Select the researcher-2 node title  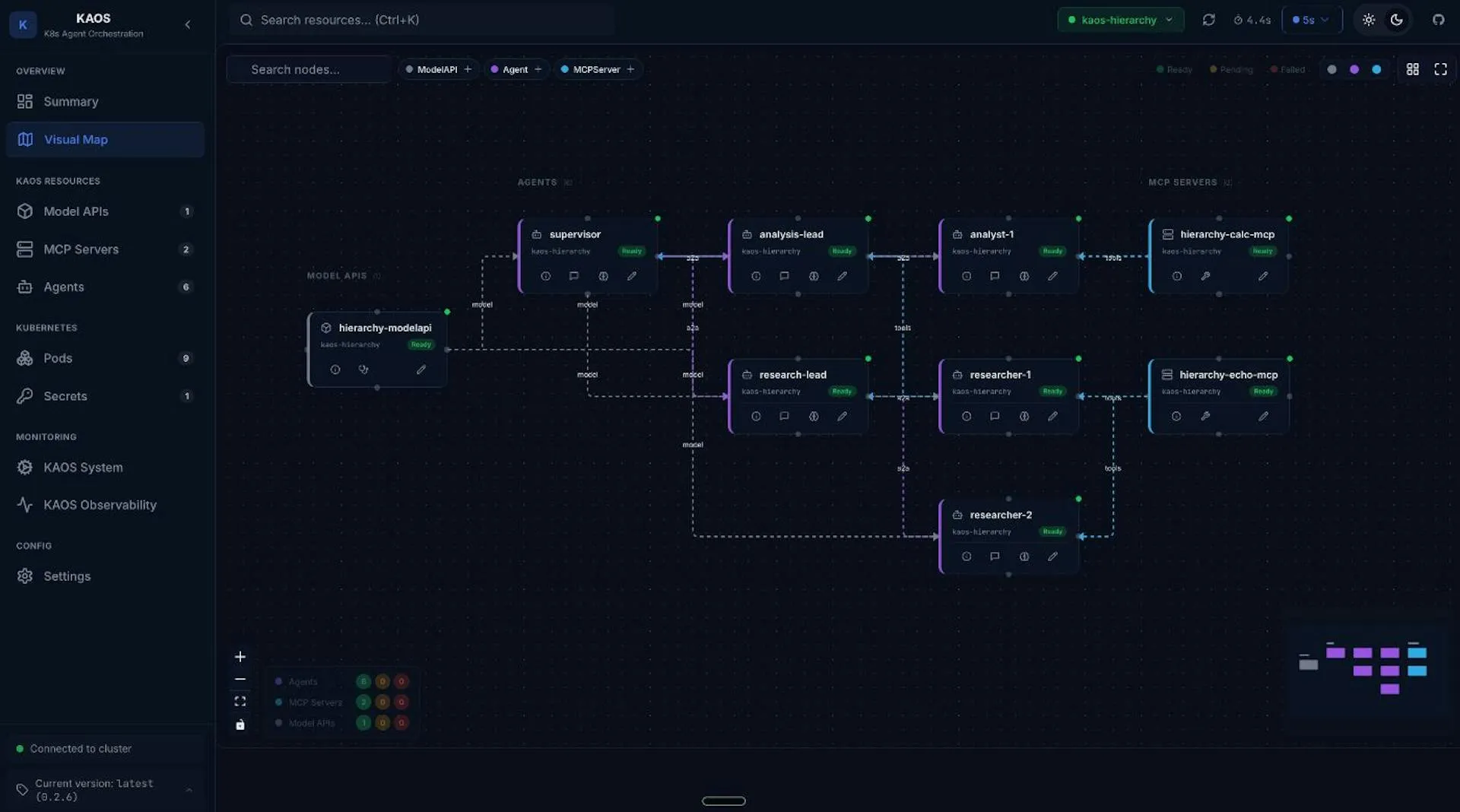point(1001,515)
